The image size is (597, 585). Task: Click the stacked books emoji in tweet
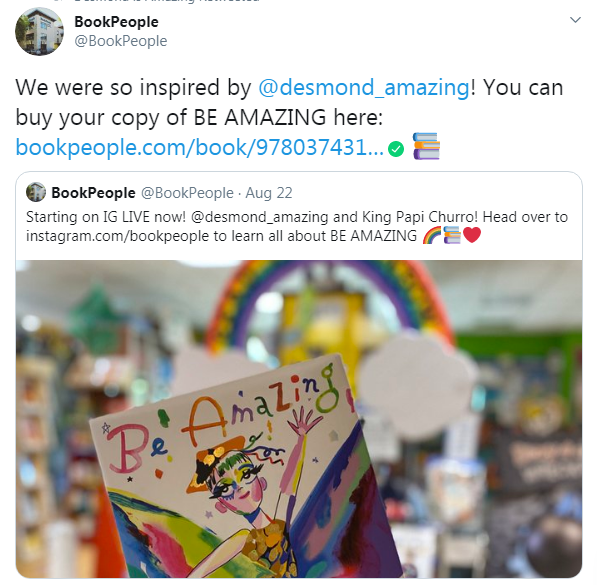tap(426, 146)
